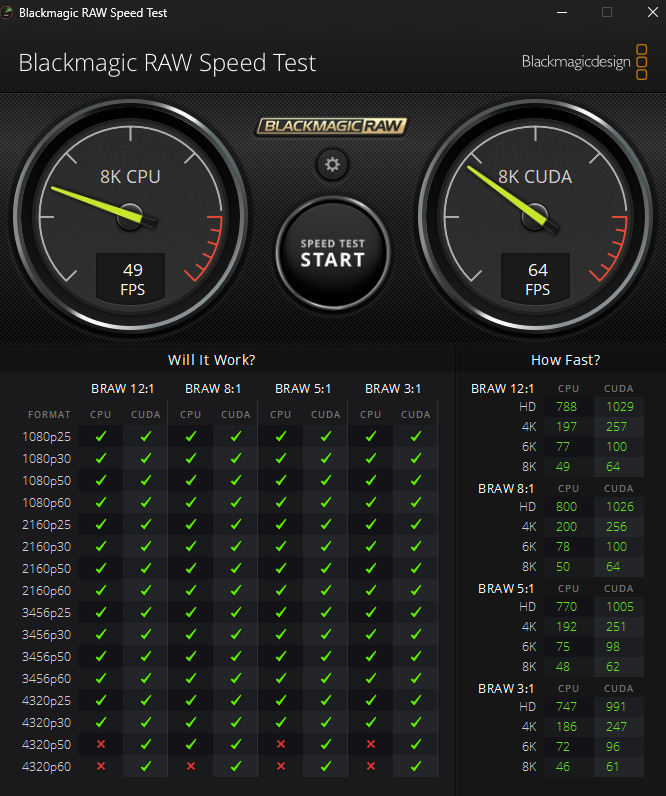Image resolution: width=666 pixels, height=796 pixels.
Task: Click the red X for 4320p50 BRAW 5:1 CPU
Action: pos(281,744)
